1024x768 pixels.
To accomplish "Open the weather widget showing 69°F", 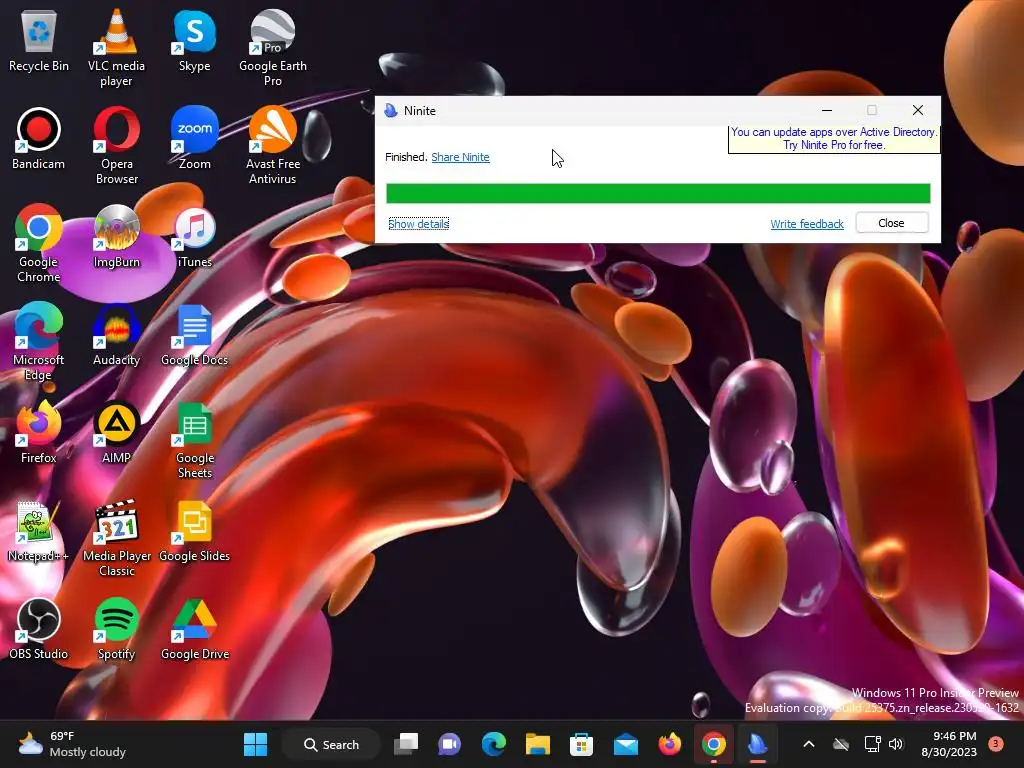I will point(72,744).
